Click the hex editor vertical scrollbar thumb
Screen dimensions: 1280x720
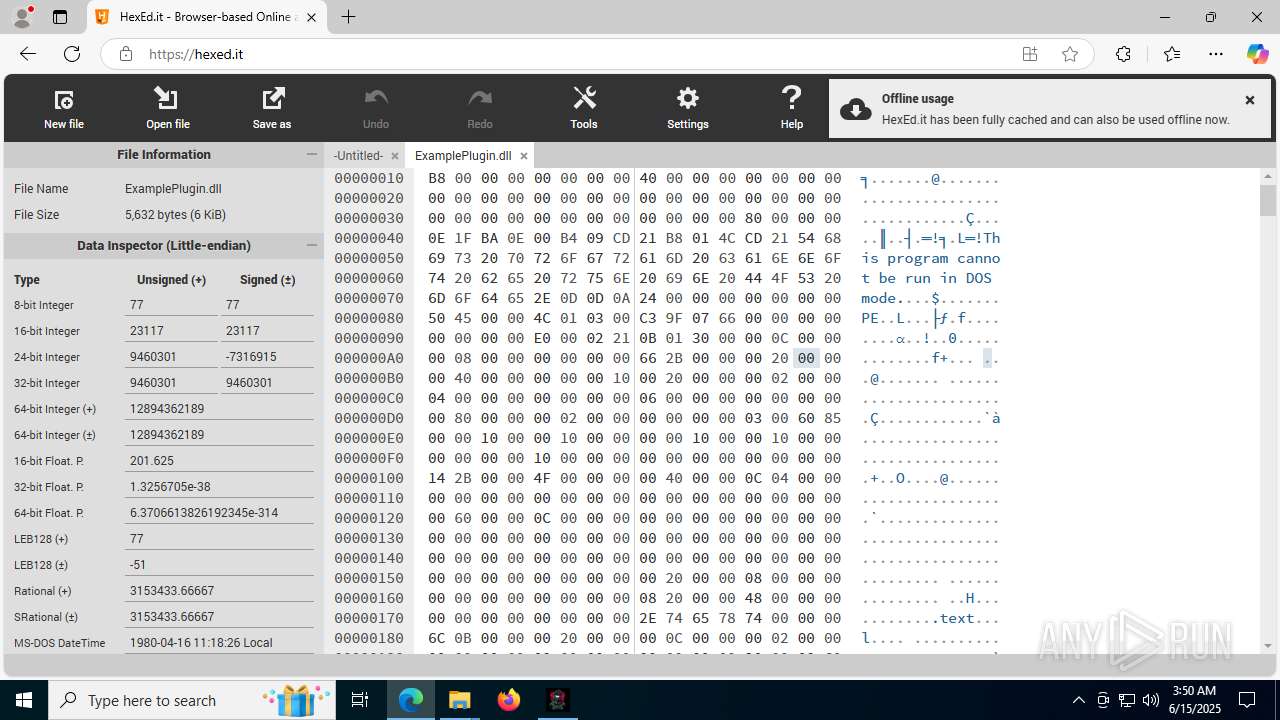(x=1268, y=200)
